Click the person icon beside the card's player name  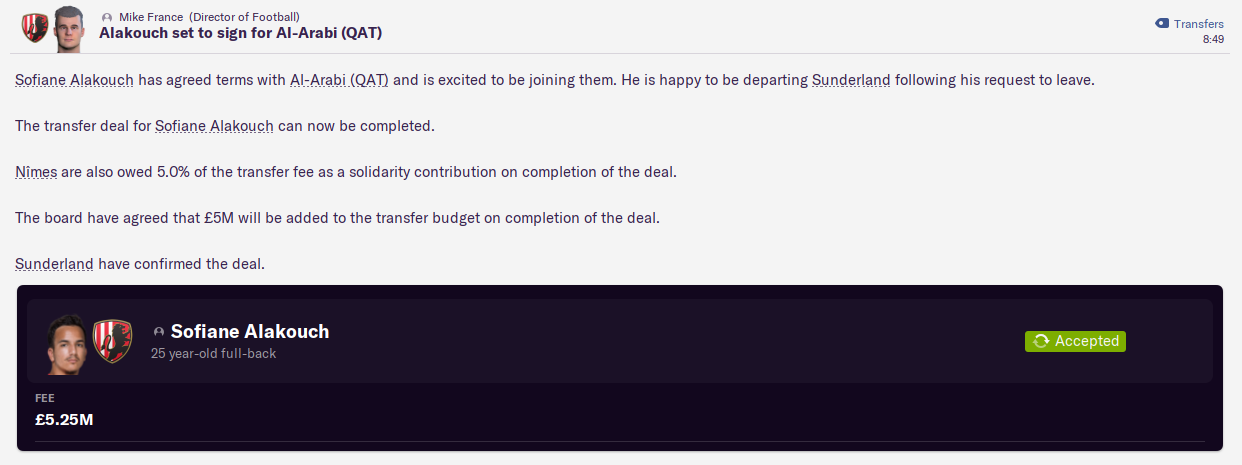pyautogui.click(x=158, y=332)
